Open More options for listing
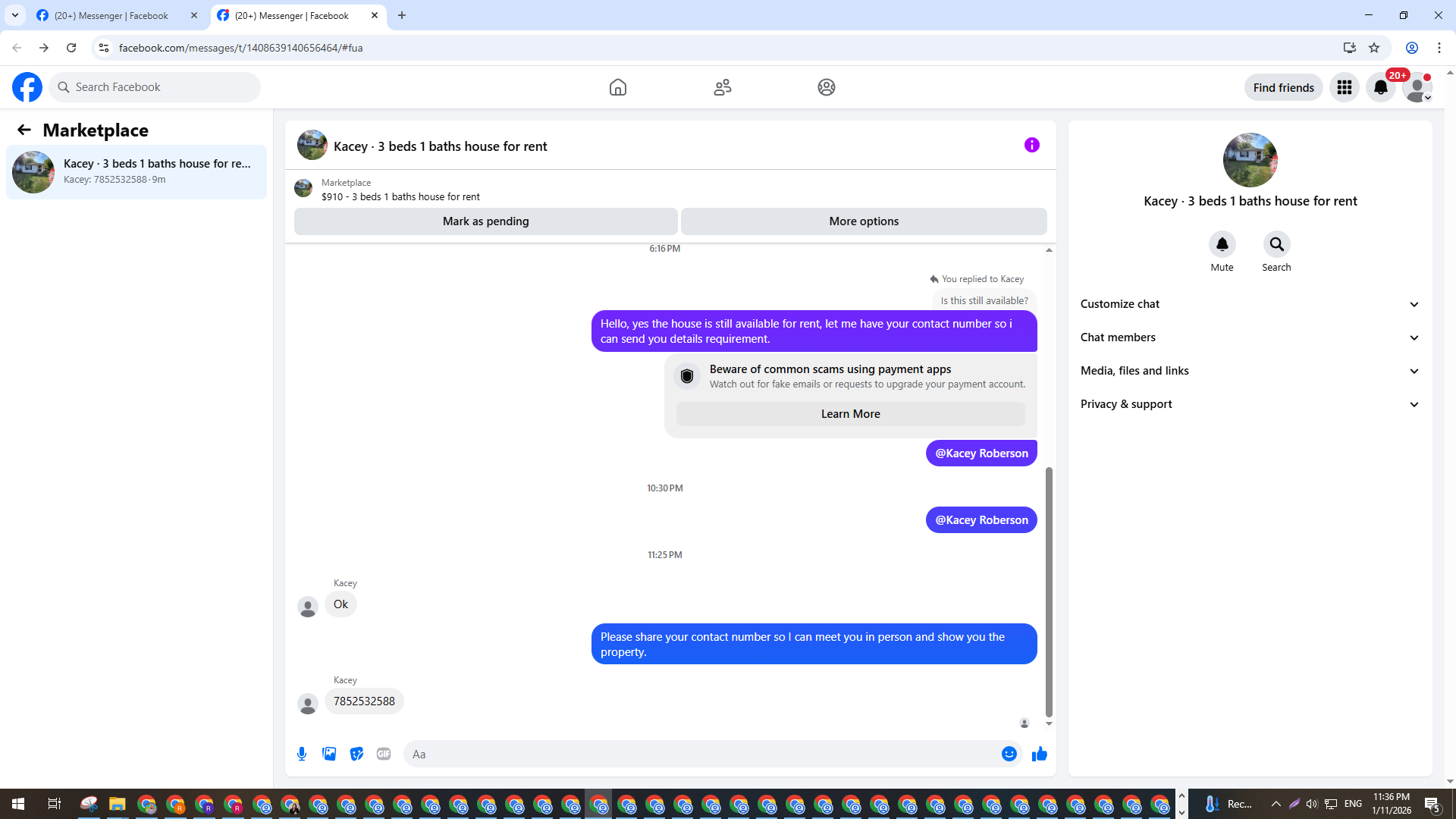The image size is (1456, 819). [x=864, y=221]
